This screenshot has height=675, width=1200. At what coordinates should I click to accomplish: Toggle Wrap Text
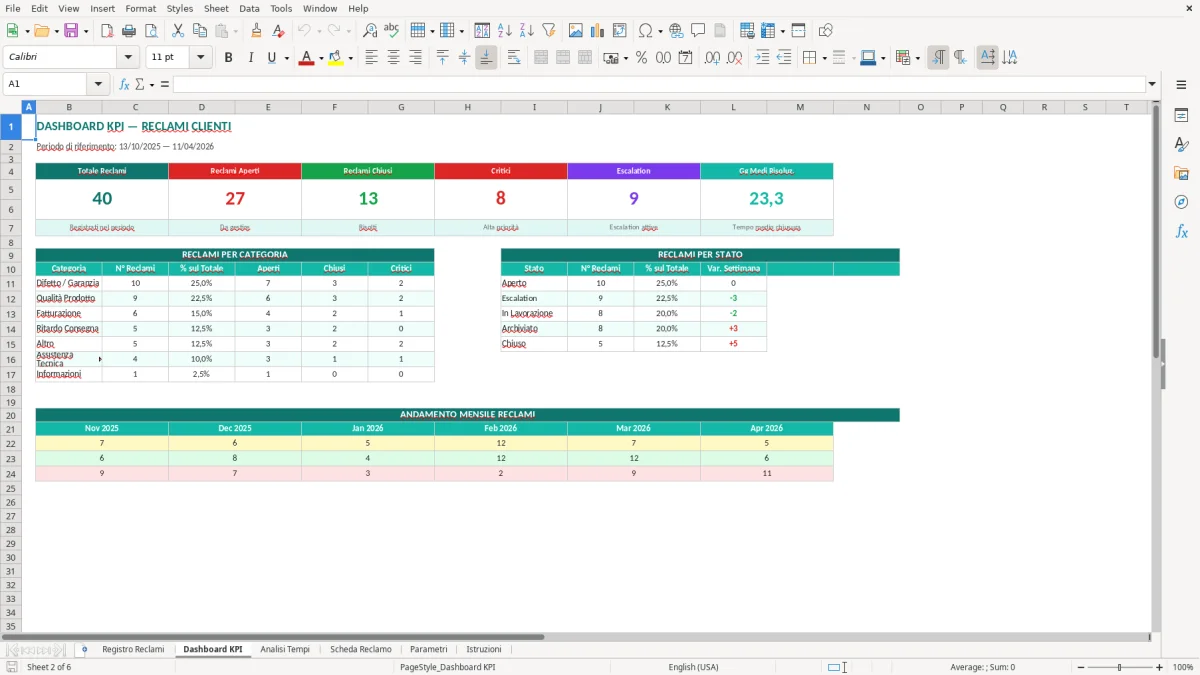513,58
